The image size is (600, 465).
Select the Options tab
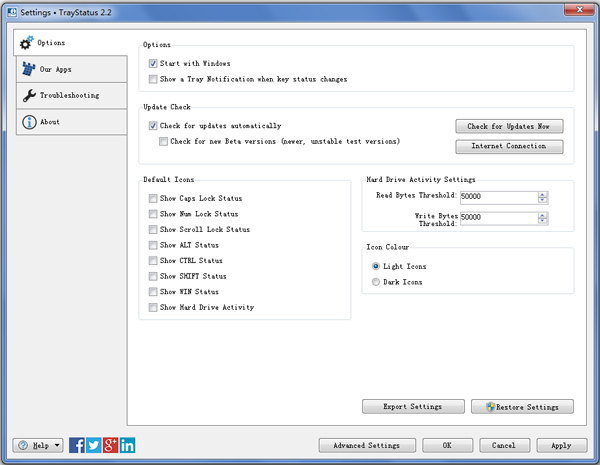[x=71, y=42]
